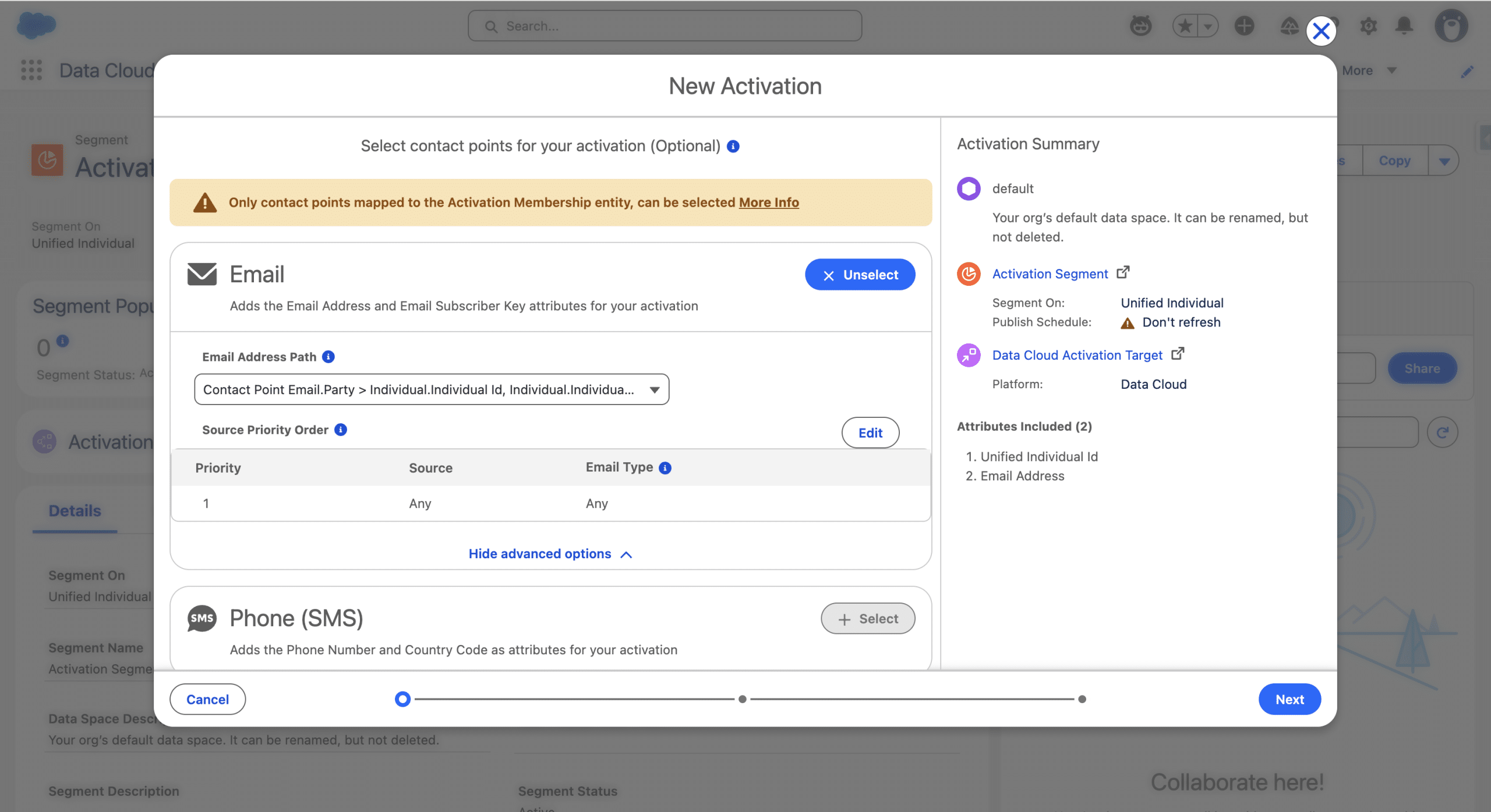Image resolution: width=1491 pixels, height=812 pixels.
Task: Open the setup gear icon
Action: click(1368, 26)
